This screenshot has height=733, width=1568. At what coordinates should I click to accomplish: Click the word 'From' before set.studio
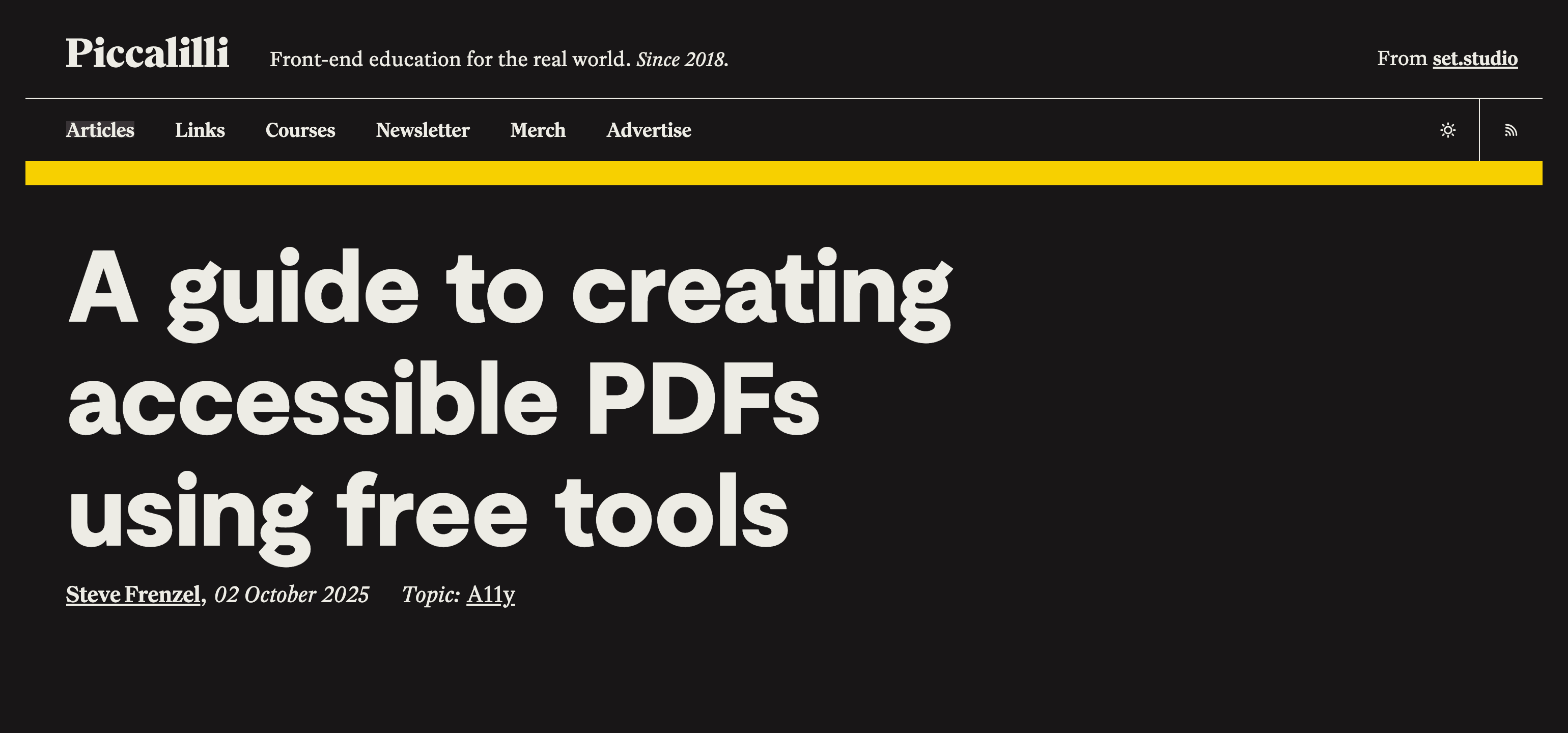point(1402,59)
